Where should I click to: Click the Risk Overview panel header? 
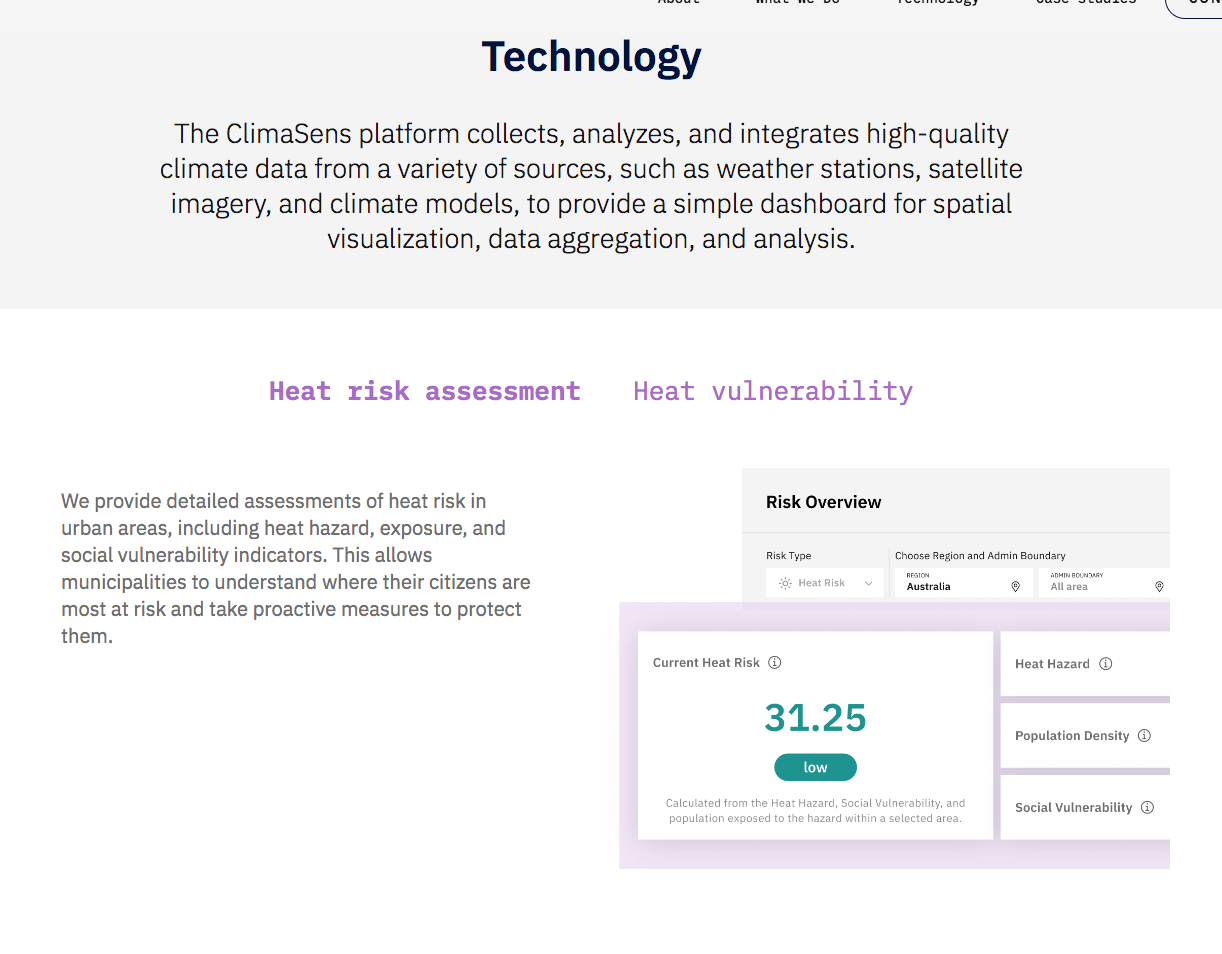pos(823,501)
